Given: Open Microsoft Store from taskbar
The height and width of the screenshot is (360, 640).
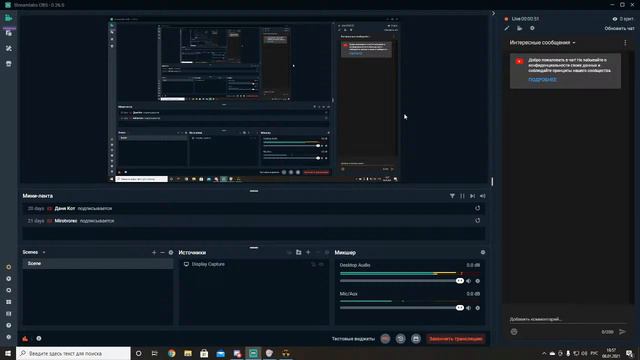Looking at the screenshot, I should tap(204, 353).
